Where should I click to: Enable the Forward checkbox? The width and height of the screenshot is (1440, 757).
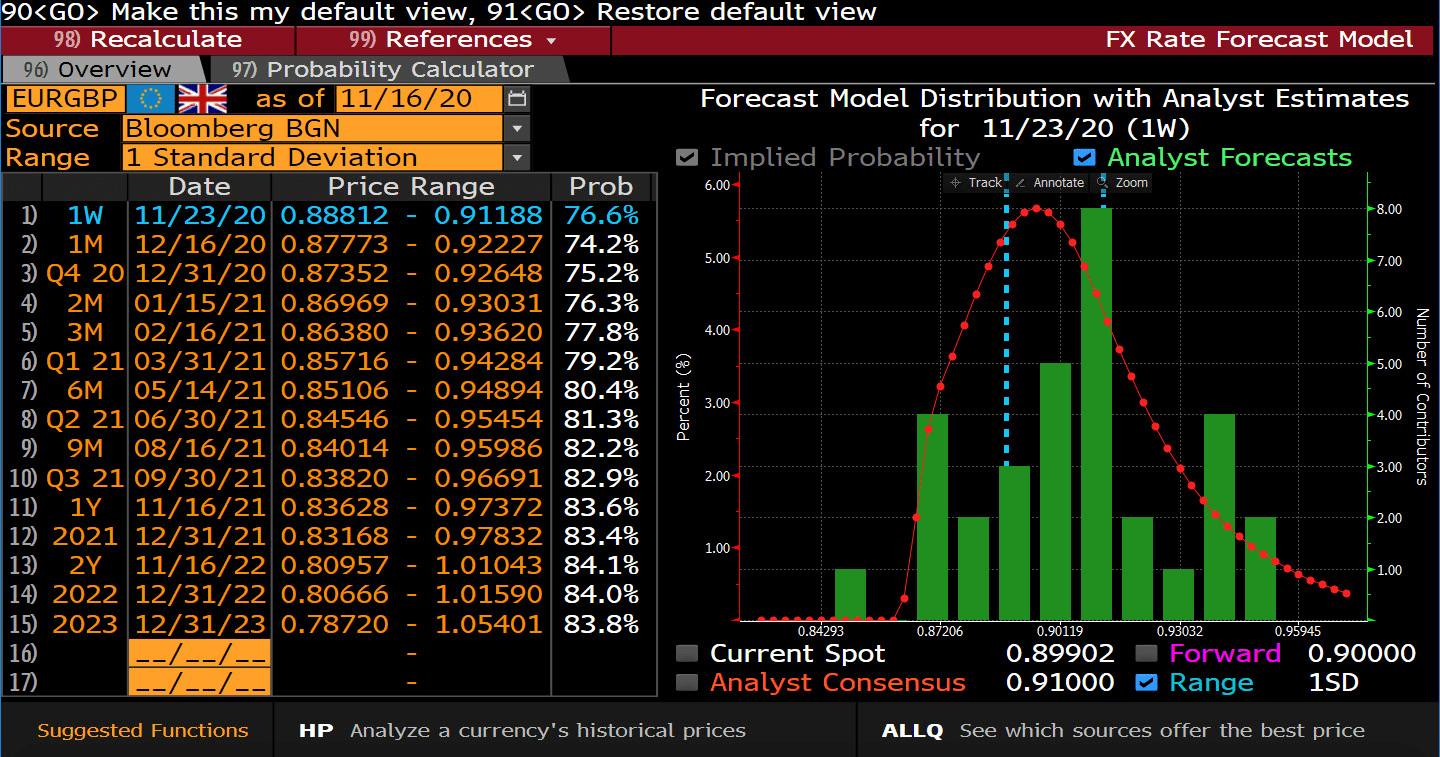coord(1147,654)
